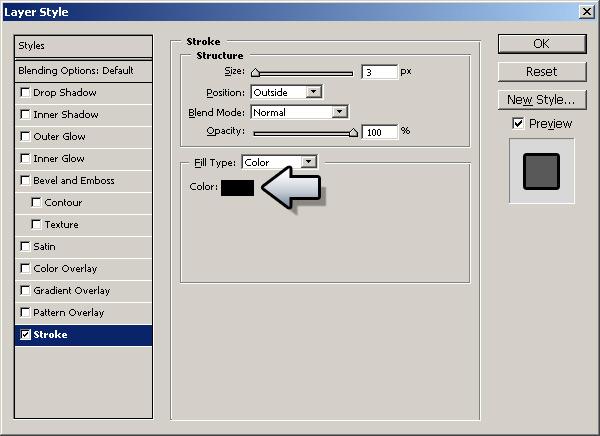The image size is (600, 436).
Task: Check the Inner Glow checkbox
Action: (x=25, y=158)
